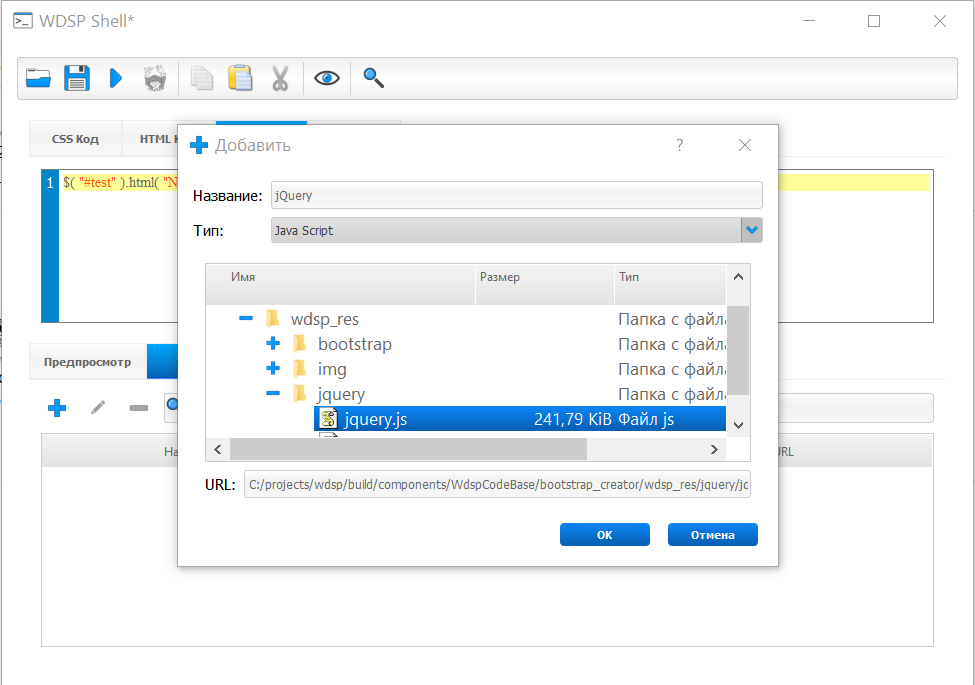975x685 pixels.
Task: Select the img folder row
Action: tap(466, 369)
